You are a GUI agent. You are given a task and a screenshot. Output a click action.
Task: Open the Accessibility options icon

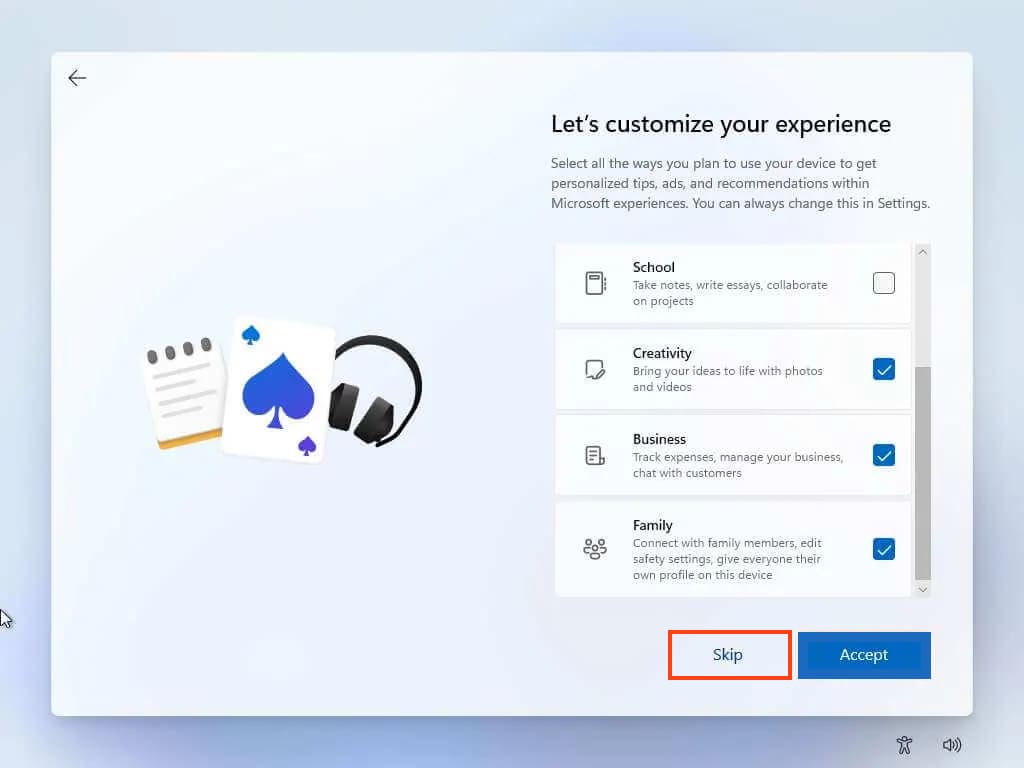point(905,744)
